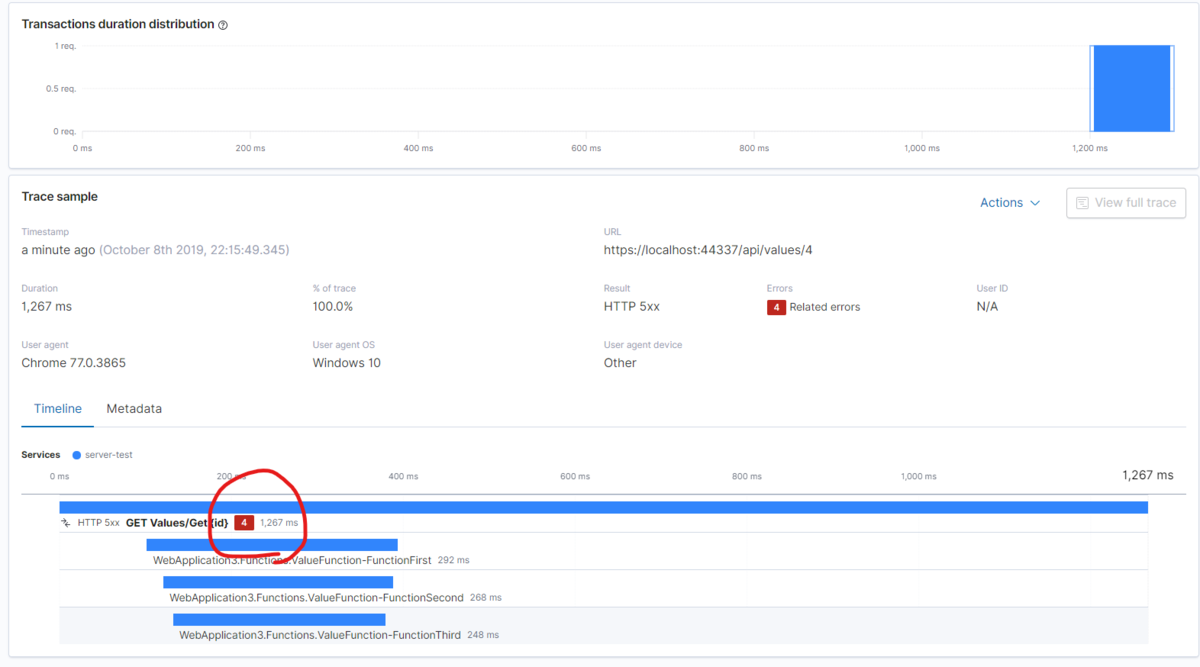
Task: Open the ValueFunction-FunctionThird span label
Action: [x=320, y=635]
